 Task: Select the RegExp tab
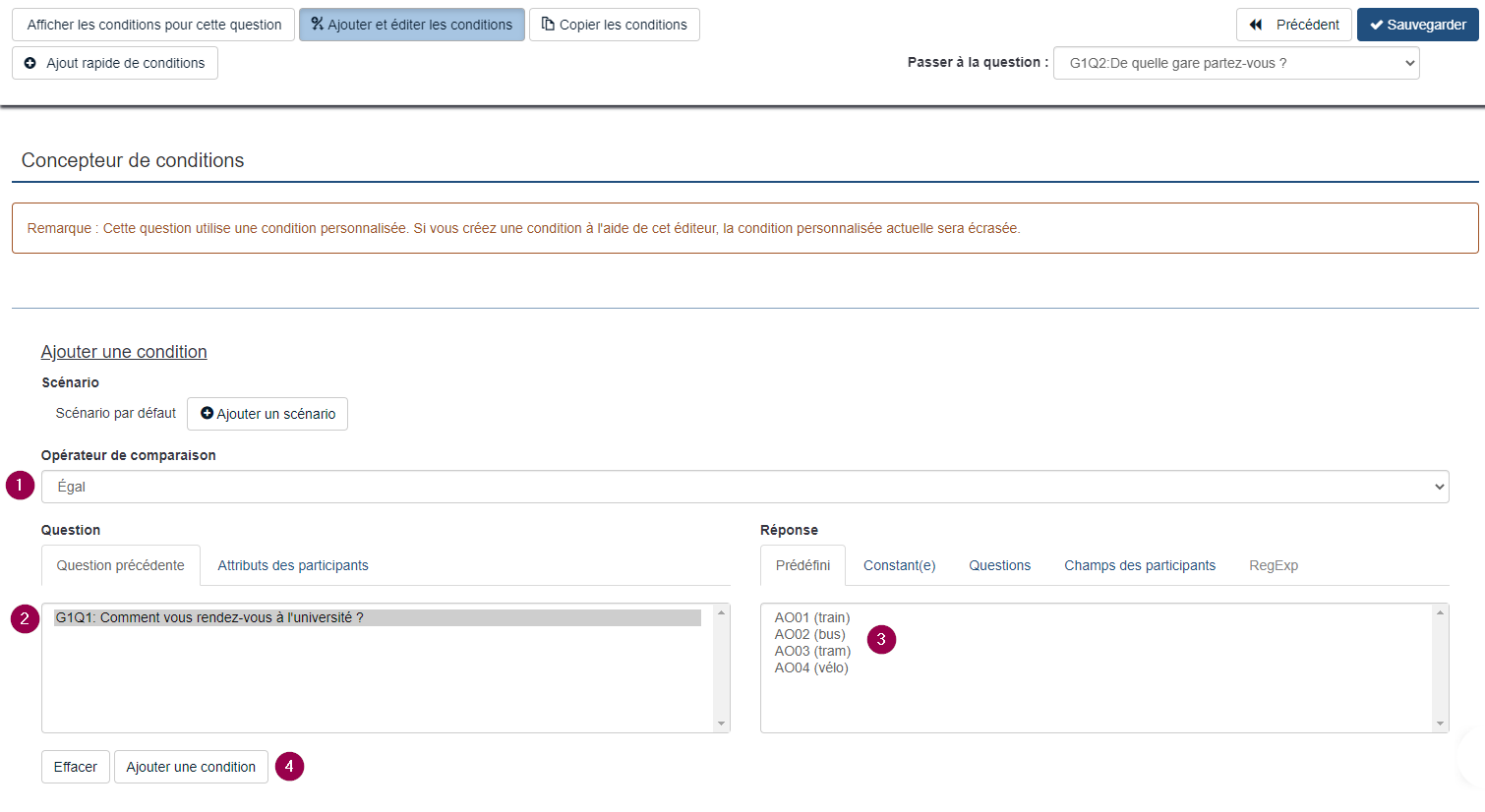pos(1273,565)
